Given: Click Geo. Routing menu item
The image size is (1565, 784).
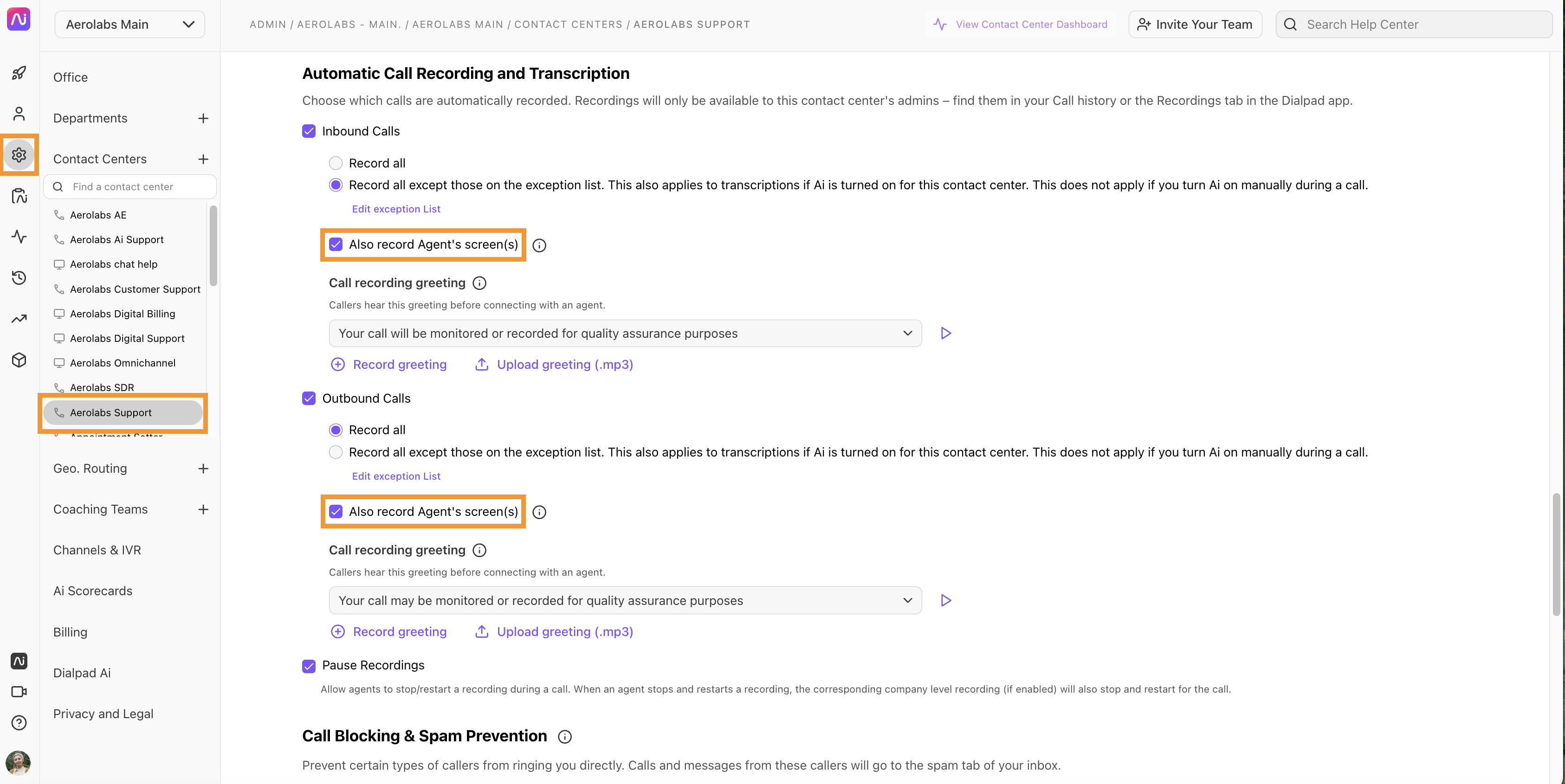Looking at the screenshot, I should tap(89, 468).
